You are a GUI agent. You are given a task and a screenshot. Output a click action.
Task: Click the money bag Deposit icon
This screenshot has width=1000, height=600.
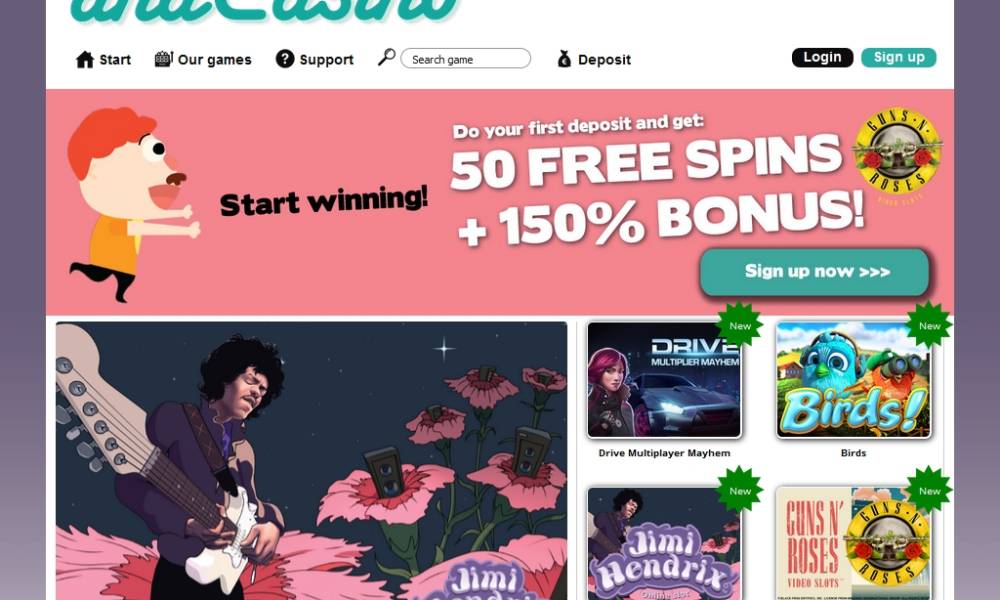point(564,59)
